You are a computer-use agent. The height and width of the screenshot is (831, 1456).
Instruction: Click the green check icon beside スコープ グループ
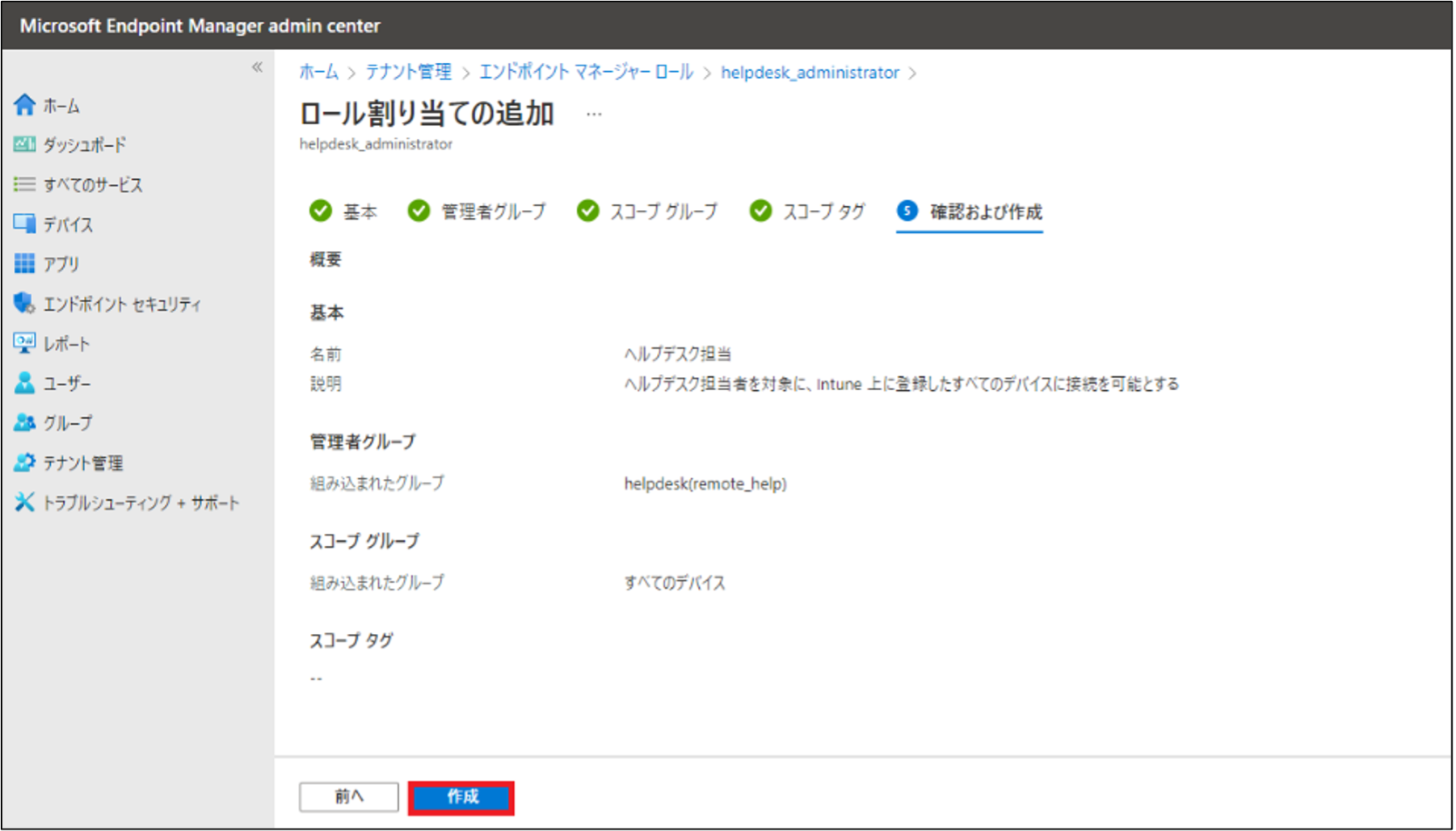click(x=588, y=211)
